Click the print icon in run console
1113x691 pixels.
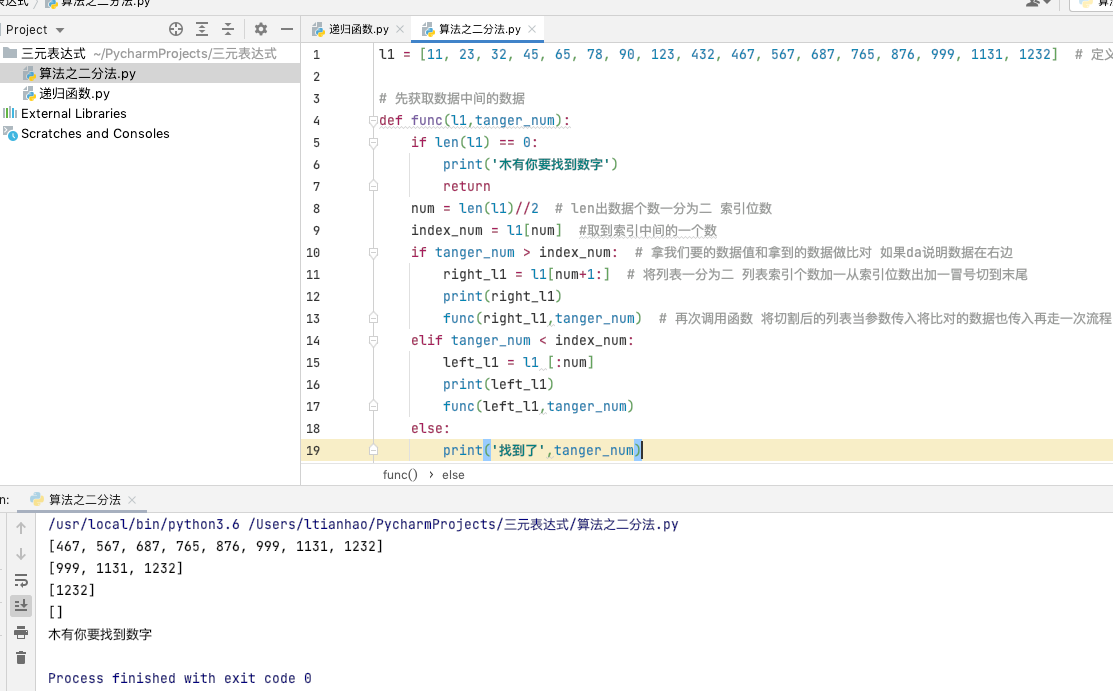(21, 632)
